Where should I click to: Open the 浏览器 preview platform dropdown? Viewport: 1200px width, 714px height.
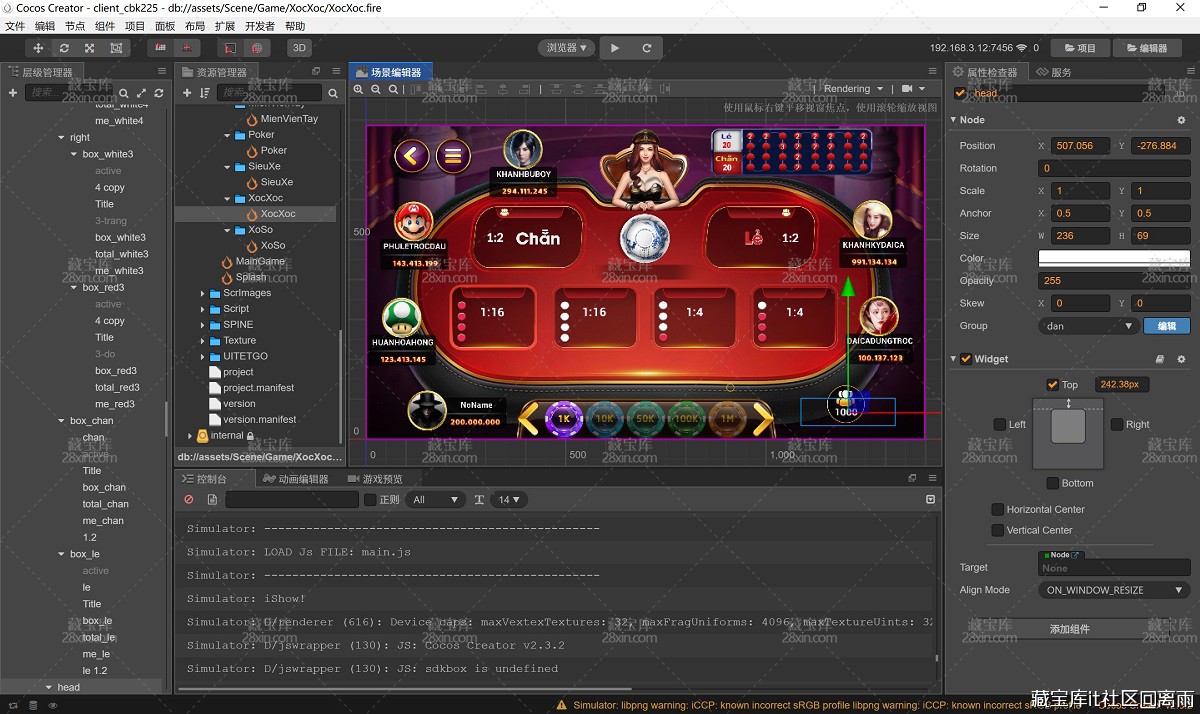coord(566,47)
